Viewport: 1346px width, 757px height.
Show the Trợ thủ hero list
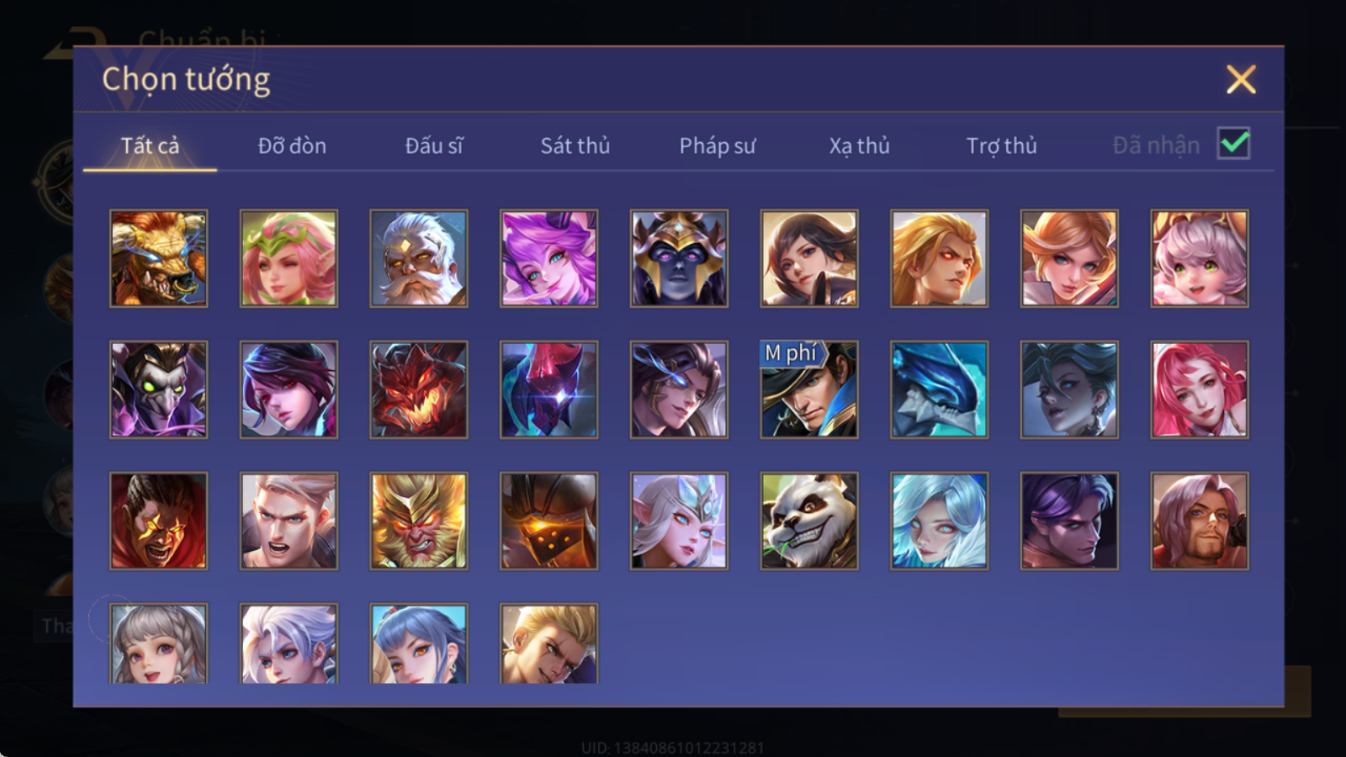(x=1001, y=146)
